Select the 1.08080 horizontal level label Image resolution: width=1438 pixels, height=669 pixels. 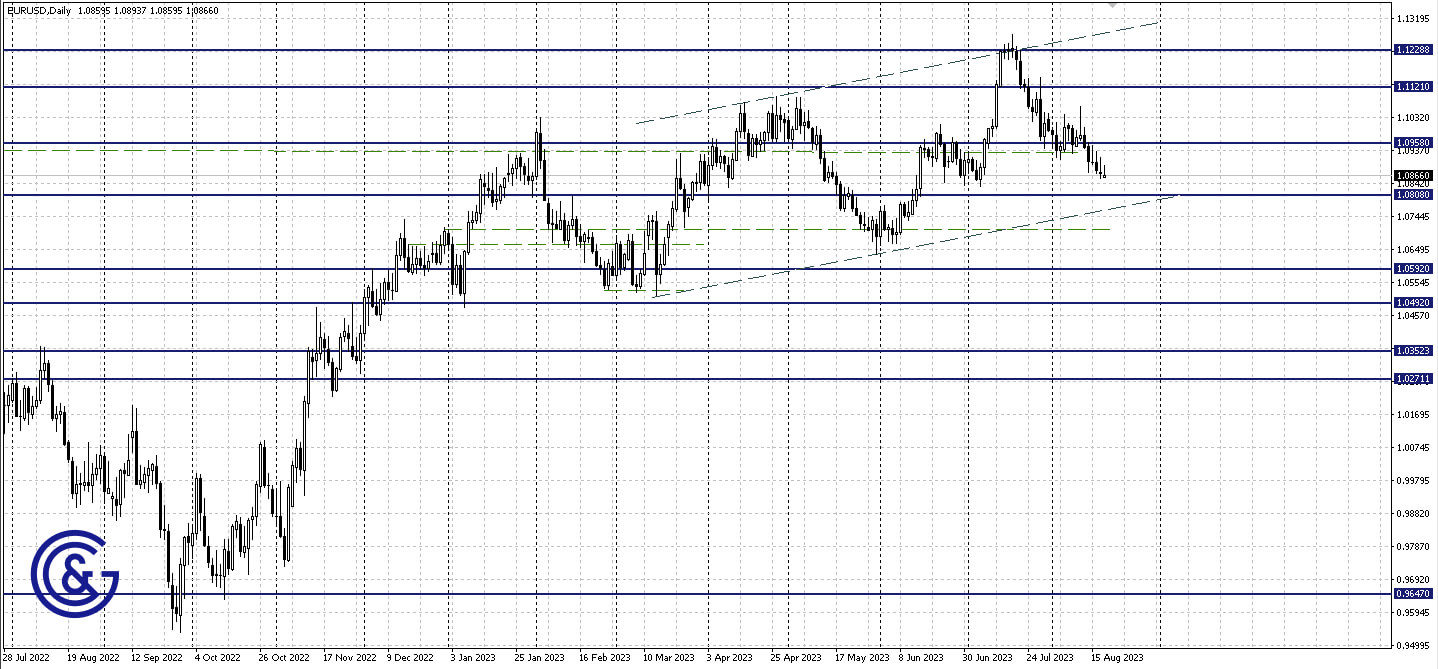coord(1412,195)
